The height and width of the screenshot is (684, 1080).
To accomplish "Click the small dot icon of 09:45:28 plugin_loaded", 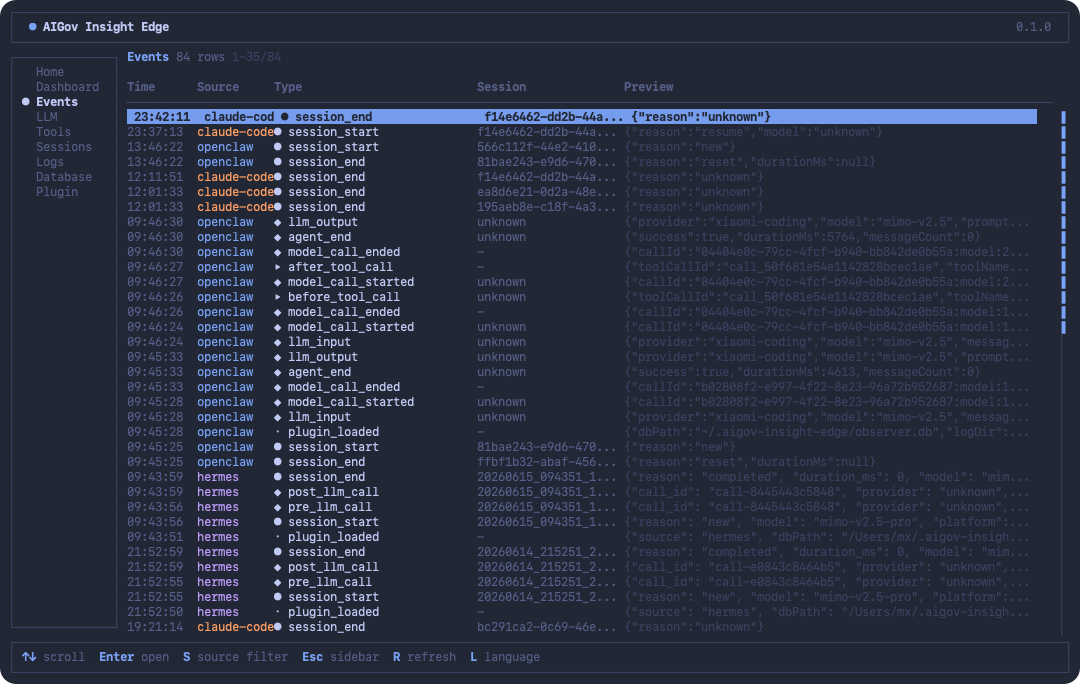I will 278,433.
